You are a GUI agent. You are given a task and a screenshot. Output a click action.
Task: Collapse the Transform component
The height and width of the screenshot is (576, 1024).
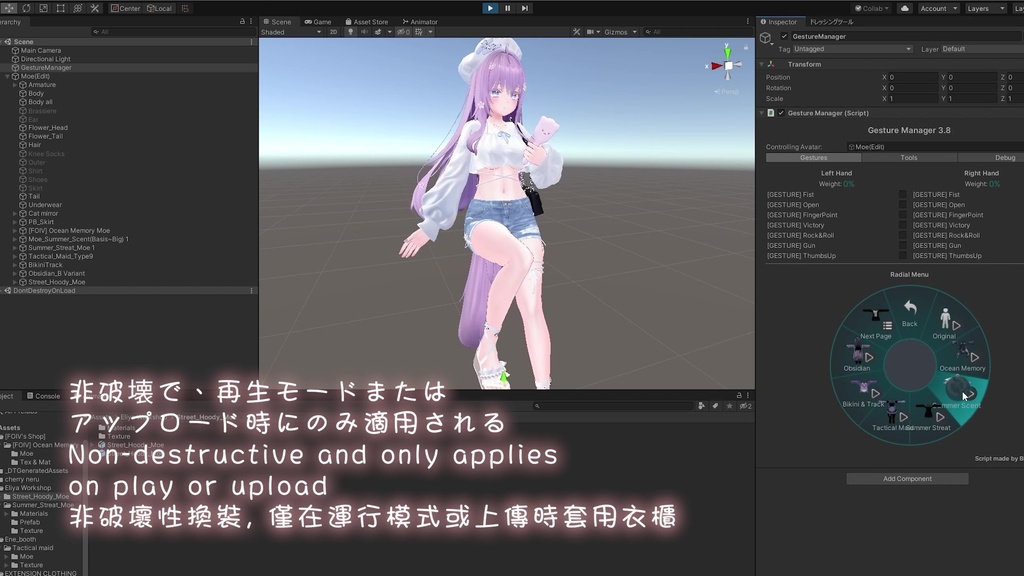pyautogui.click(x=761, y=64)
